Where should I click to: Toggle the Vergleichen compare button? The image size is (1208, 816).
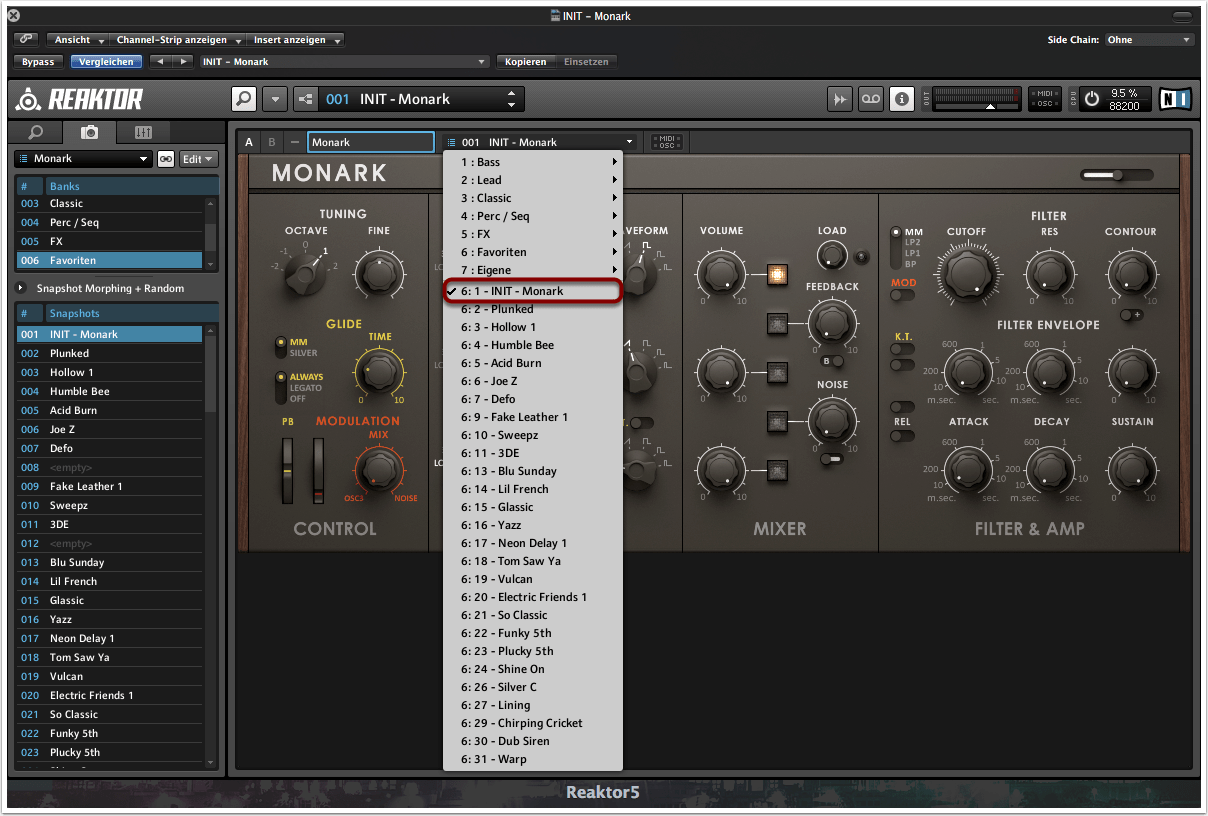point(106,62)
